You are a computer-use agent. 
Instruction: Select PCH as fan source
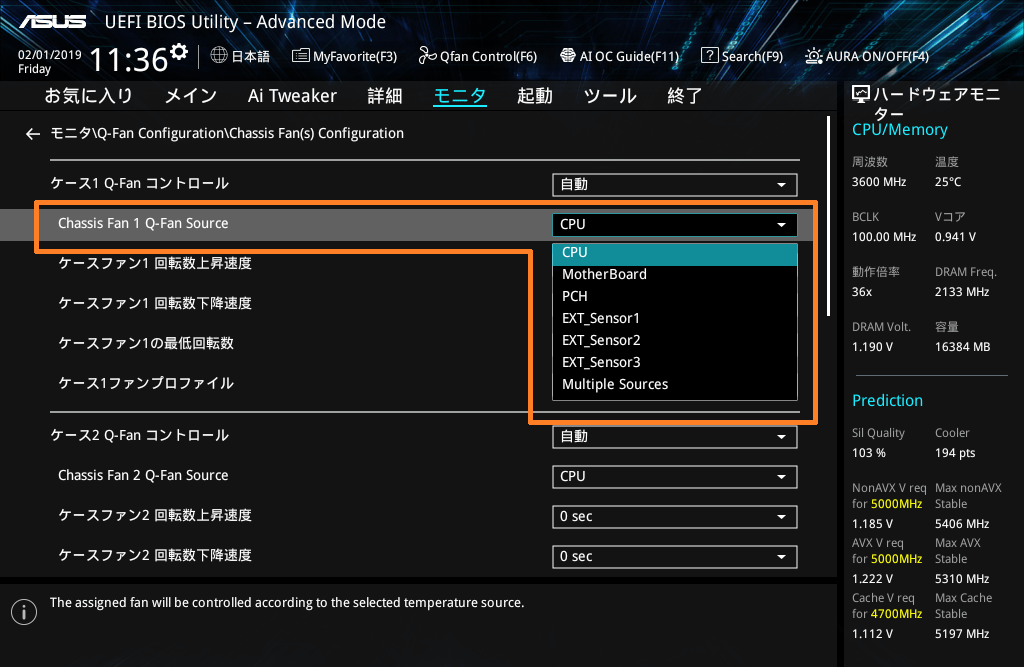675,297
